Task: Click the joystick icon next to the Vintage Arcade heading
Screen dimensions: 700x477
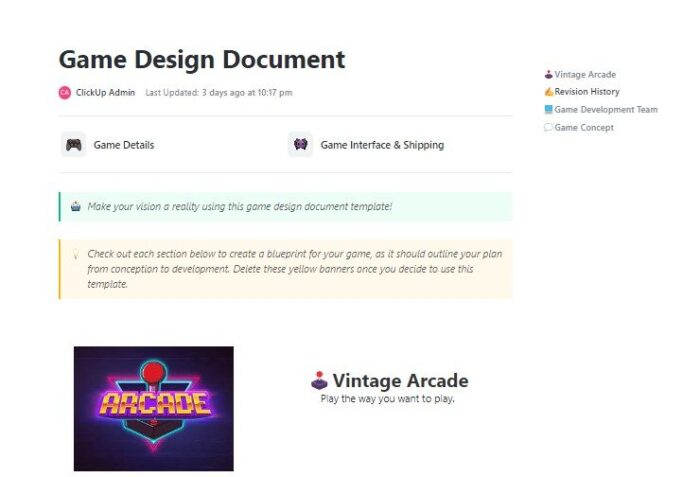Action: (319, 380)
